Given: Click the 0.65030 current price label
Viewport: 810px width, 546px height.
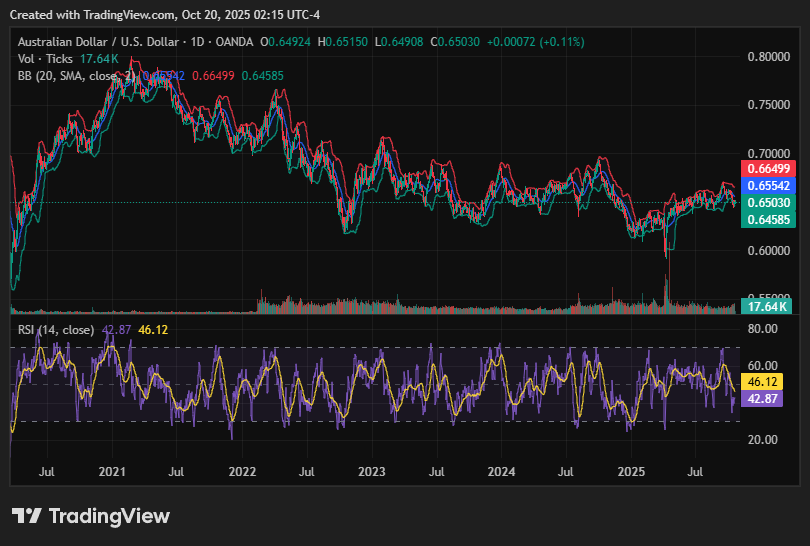Looking at the screenshot, I should [x=767, y=202].
